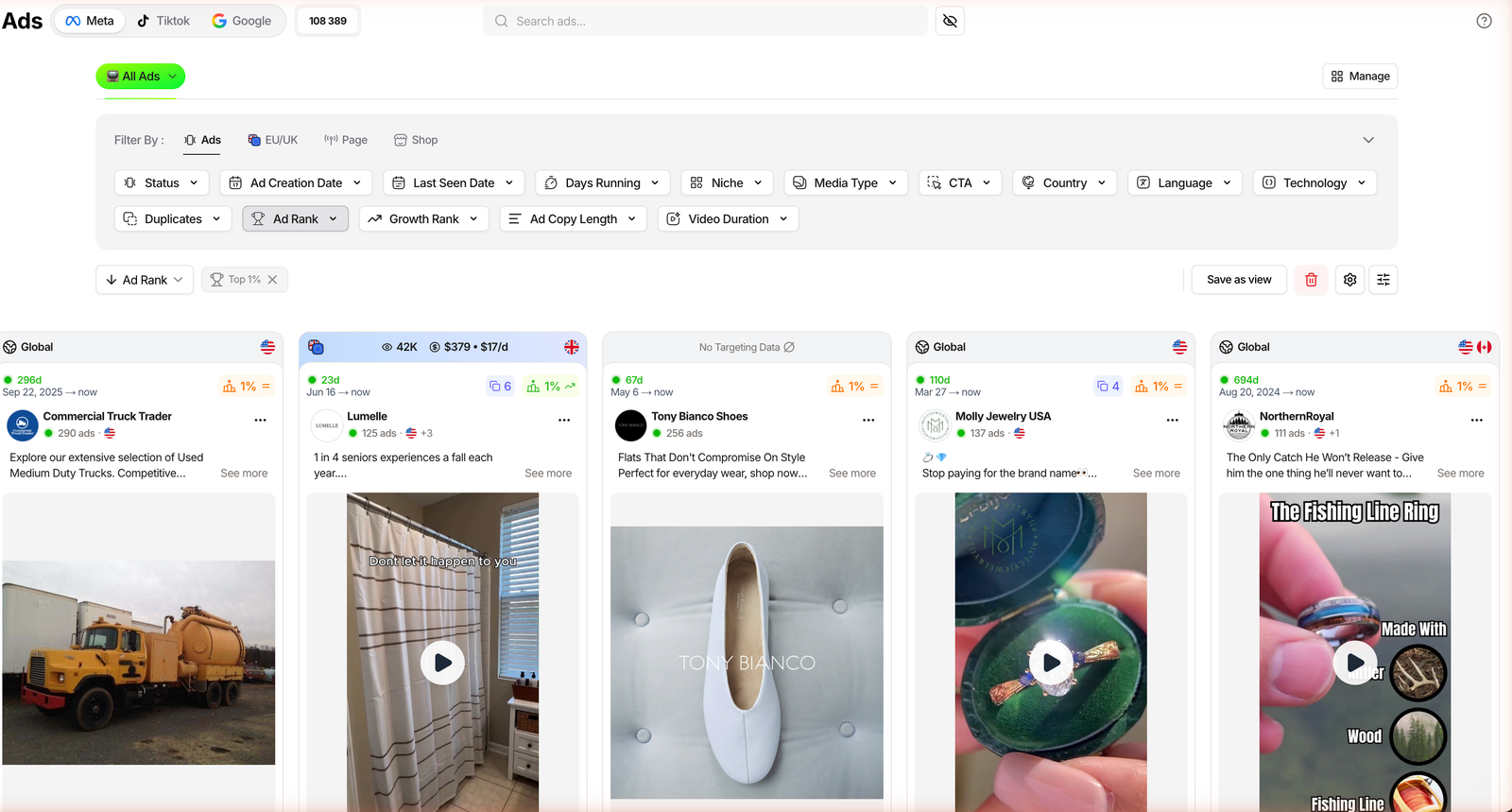Play the Molly Jewelry ring video
The width and height of the screenshot is (1512, 812).
[x=1051, y=663]
